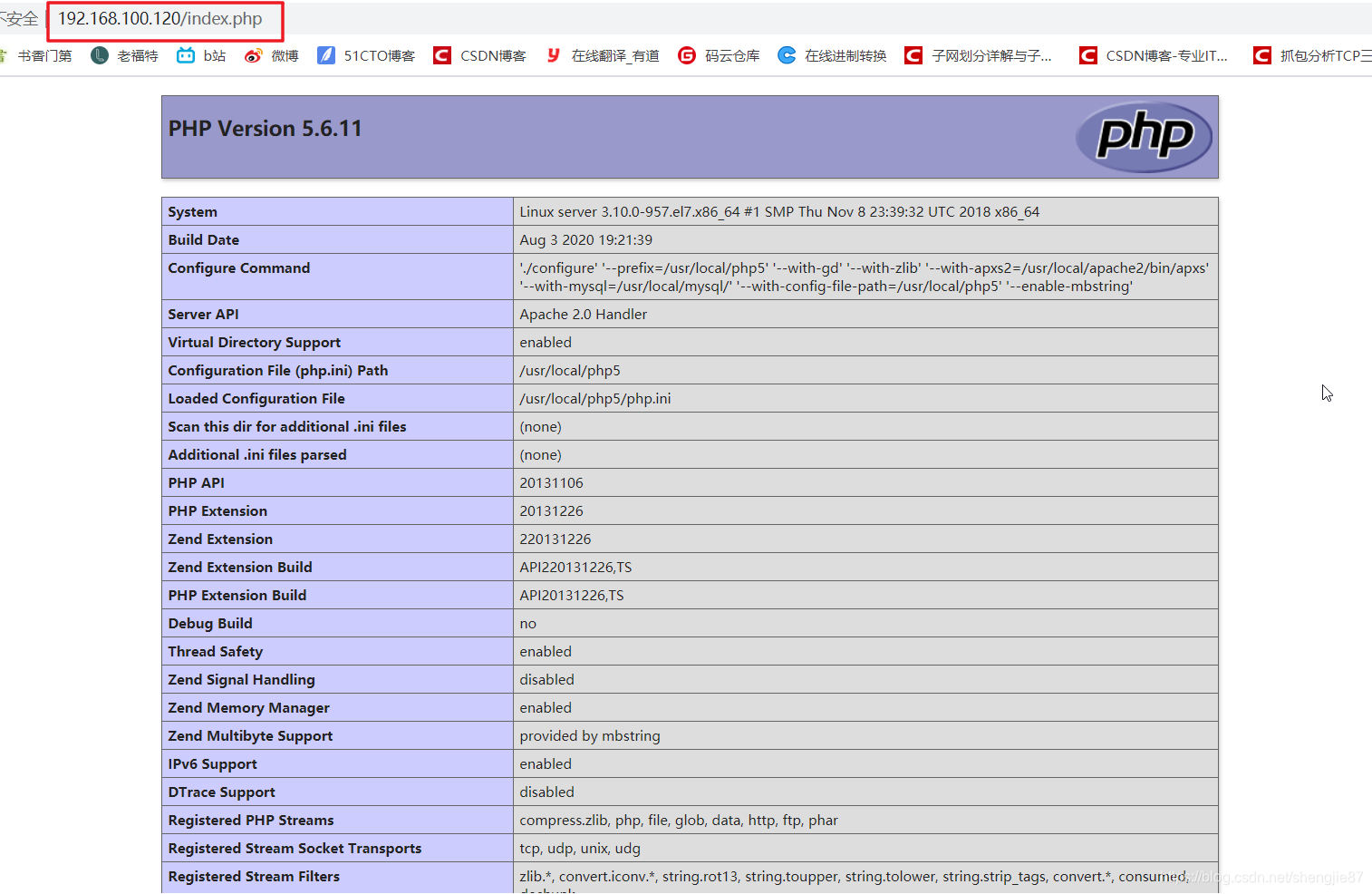Click the Debug Build label
The image size is (1372, 894).
pyautogui.click(x=210, y=624)
